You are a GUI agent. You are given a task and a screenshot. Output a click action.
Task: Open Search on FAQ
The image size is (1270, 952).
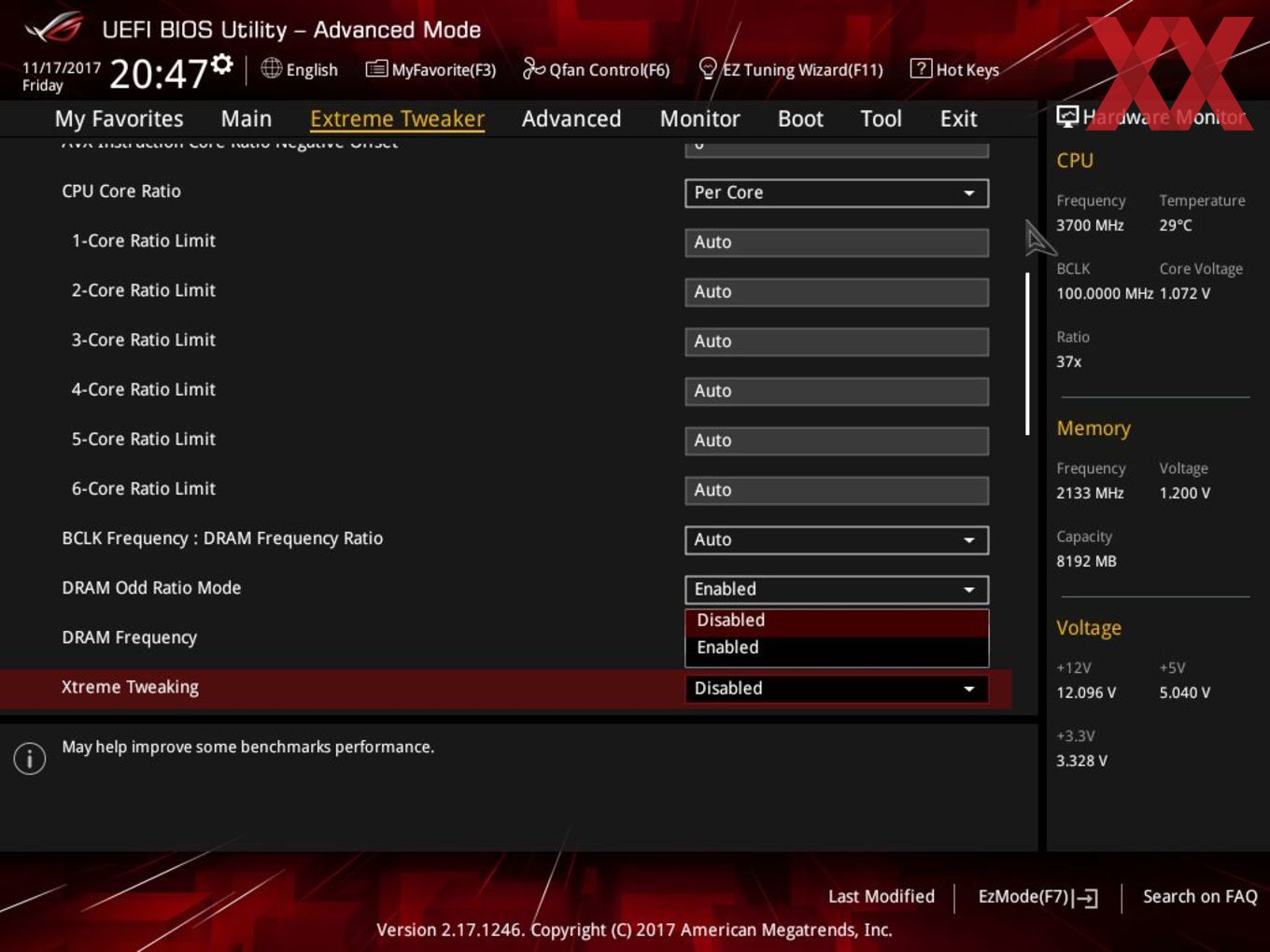click(1200, 896)
